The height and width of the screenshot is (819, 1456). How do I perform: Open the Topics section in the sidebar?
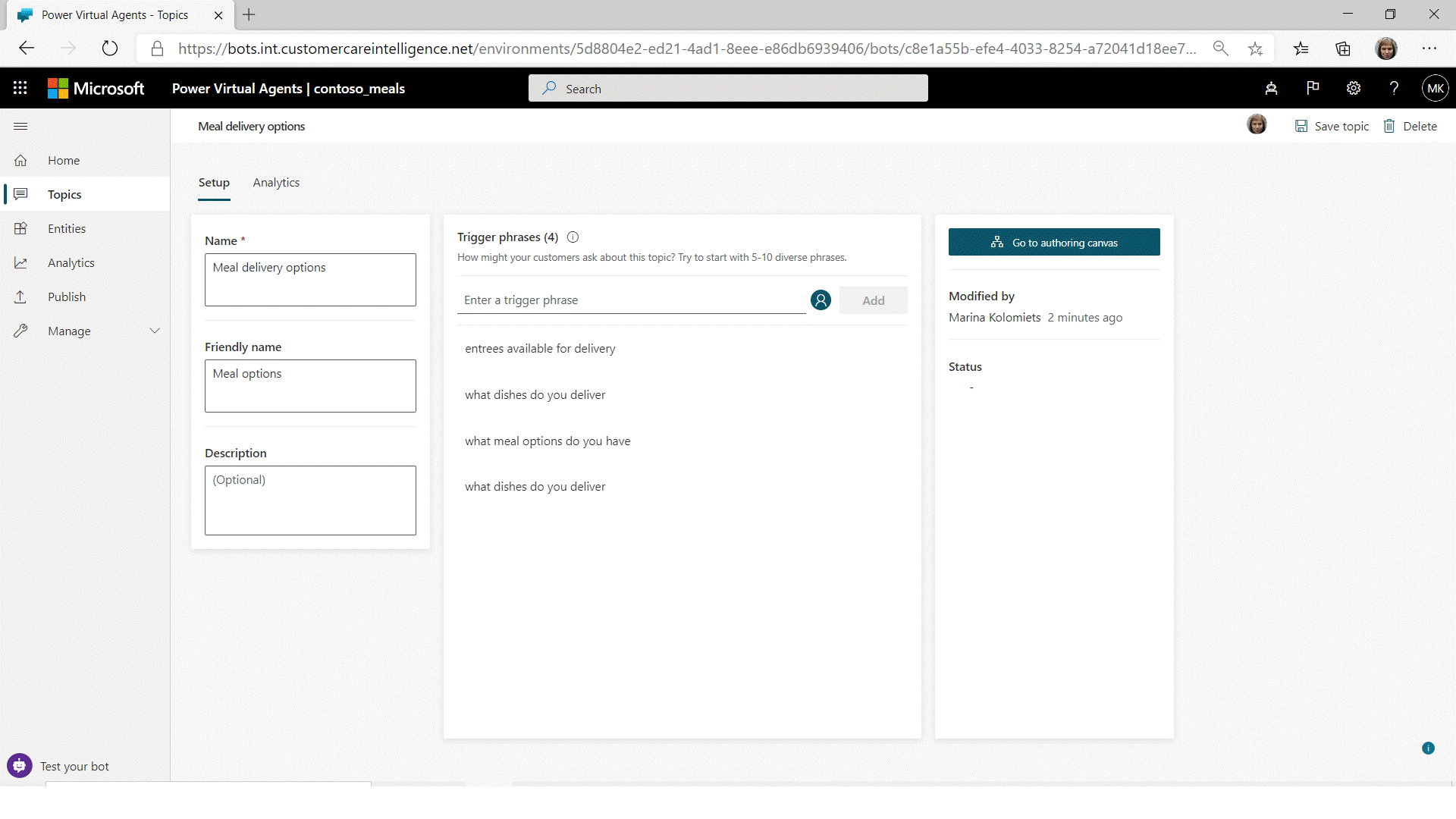click(x=64, y=194)
